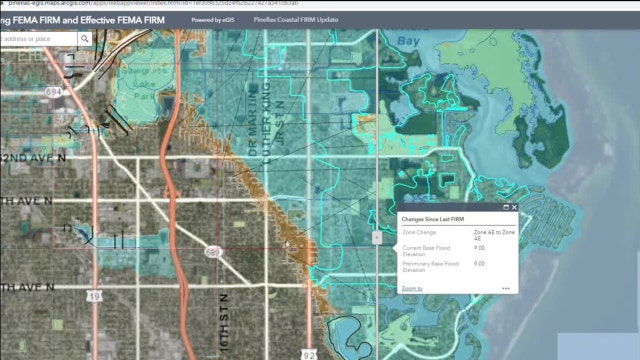Click the browser address bar URL
Image resolution: width=640 pixels, height=360 pixels.
click(153, 3)
